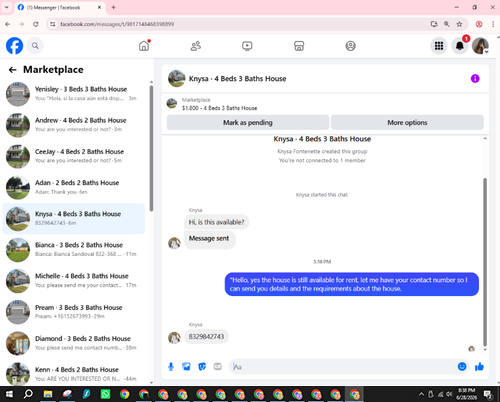This screenshot has height=402, width=500.
Task: Click the microphone voice clip icon
Action: [x=171, y=367]
